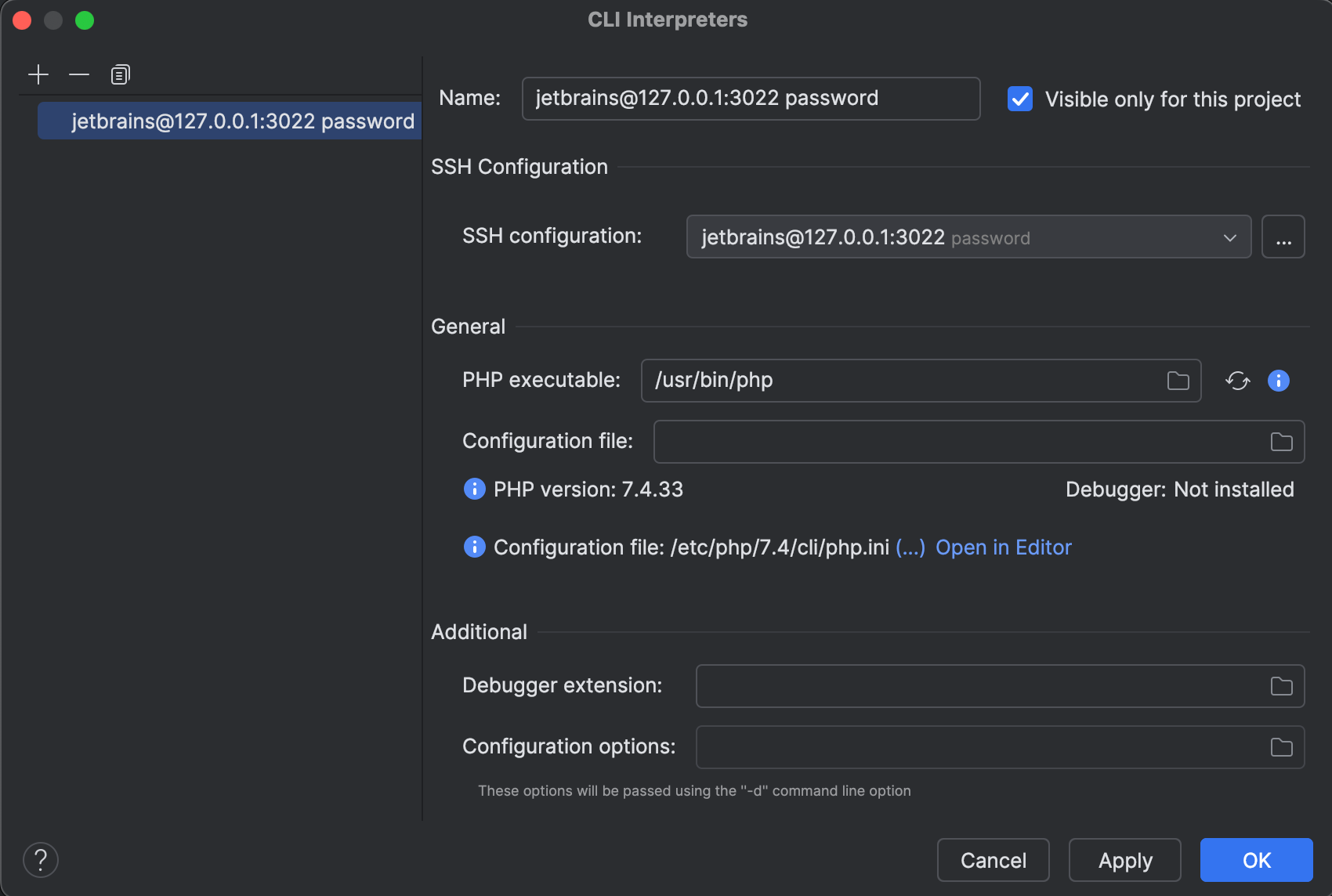Browse for the Configuration file
This screenshot has height=896, width=1332.
click(x=1281, y=442)
